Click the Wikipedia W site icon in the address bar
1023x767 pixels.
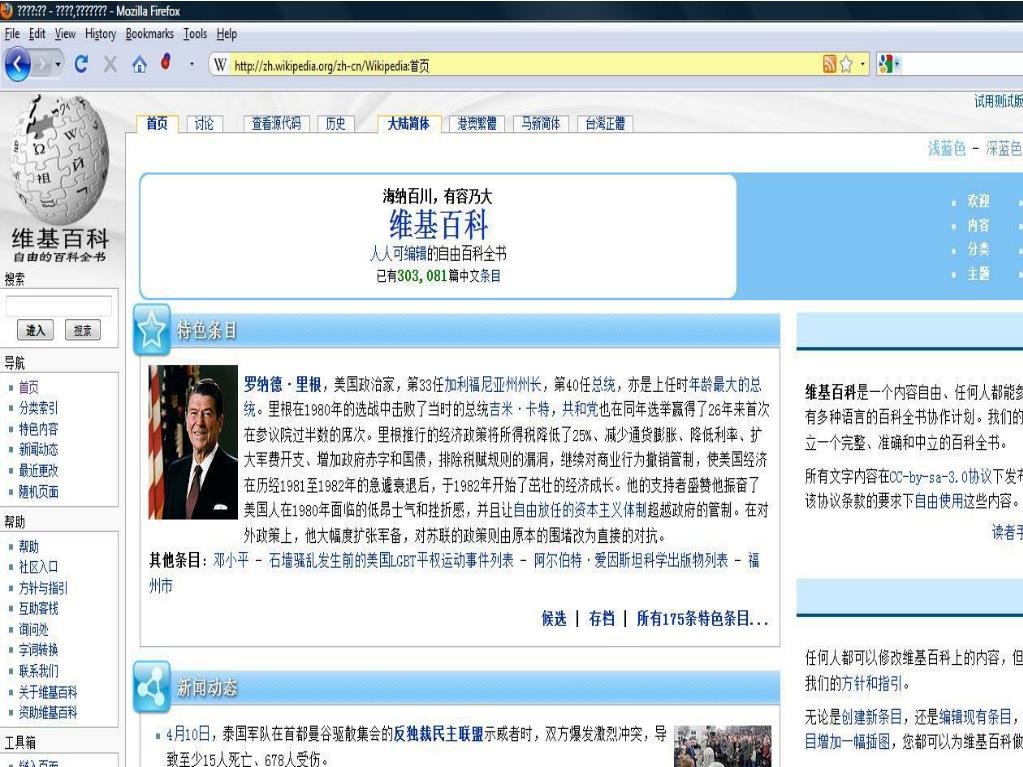click(220, 65)
